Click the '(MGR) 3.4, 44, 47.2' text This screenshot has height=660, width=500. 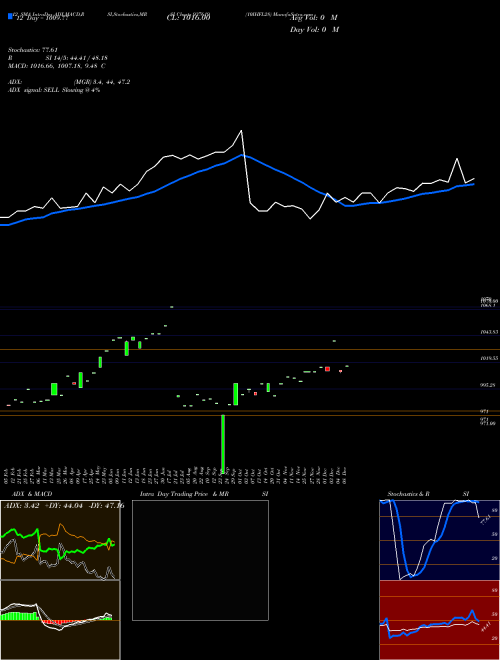102,82
